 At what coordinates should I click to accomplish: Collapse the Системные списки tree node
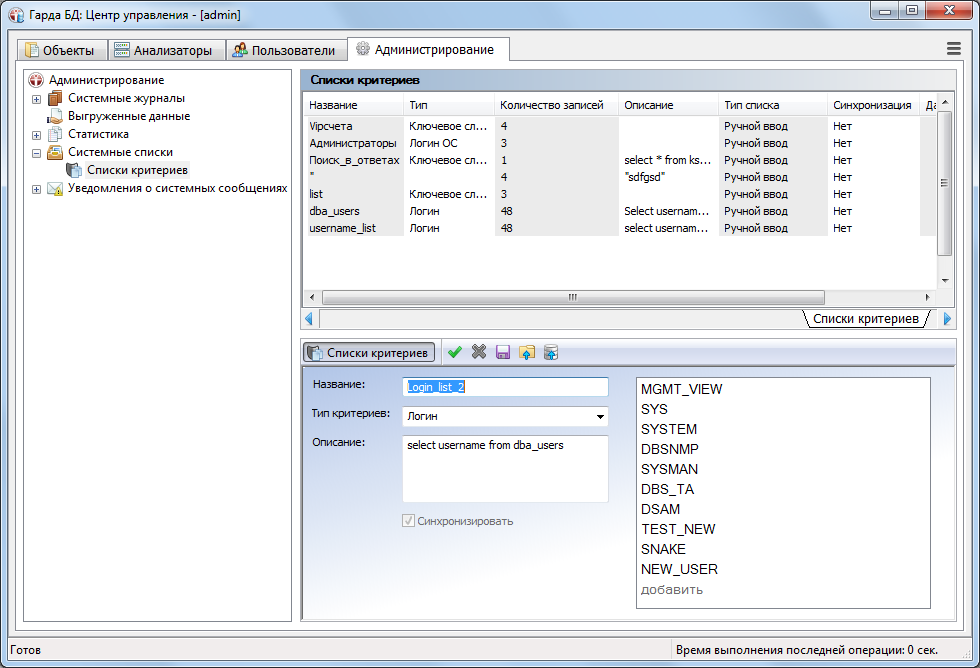coord(37,153)
